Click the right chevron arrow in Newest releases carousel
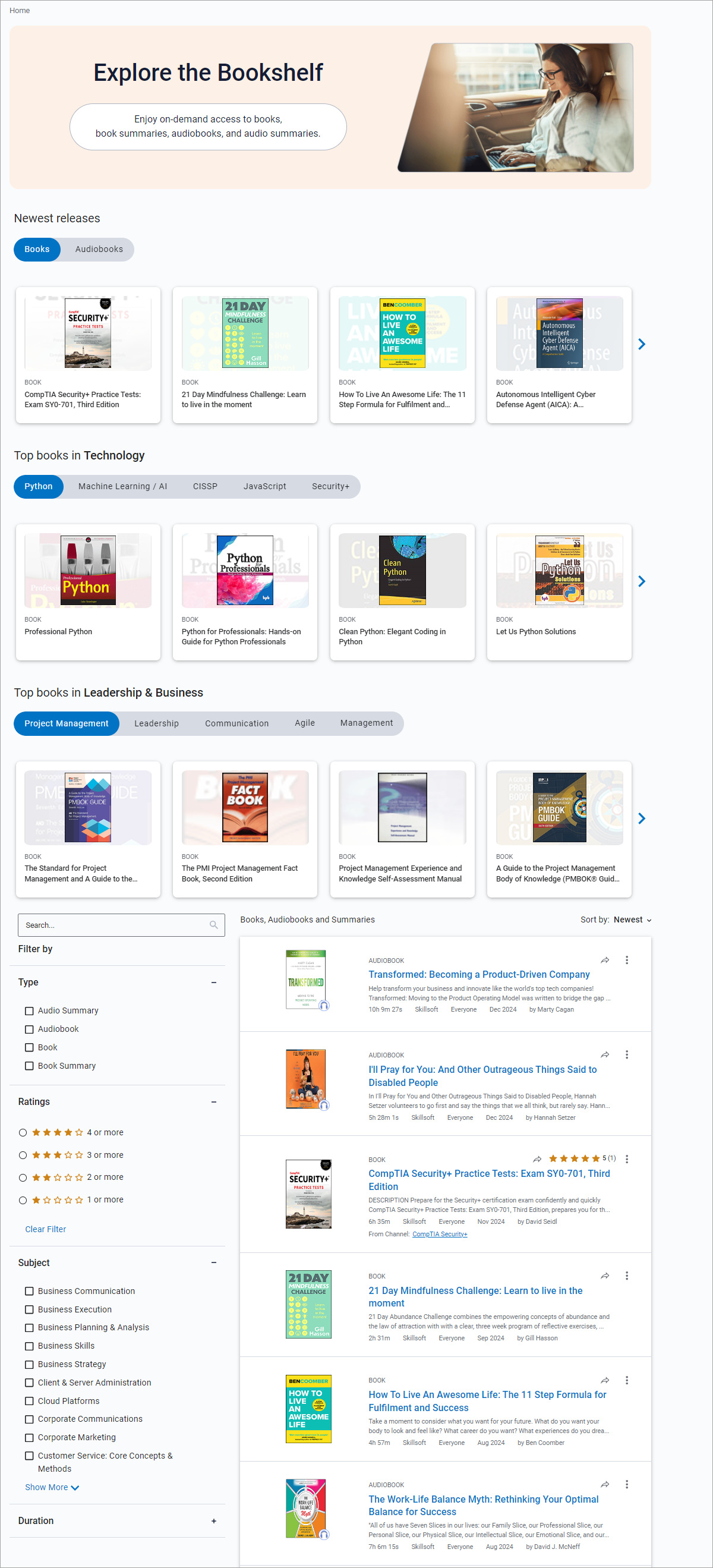The width and height of the screenshot is (713, 1568). point(642,344)
